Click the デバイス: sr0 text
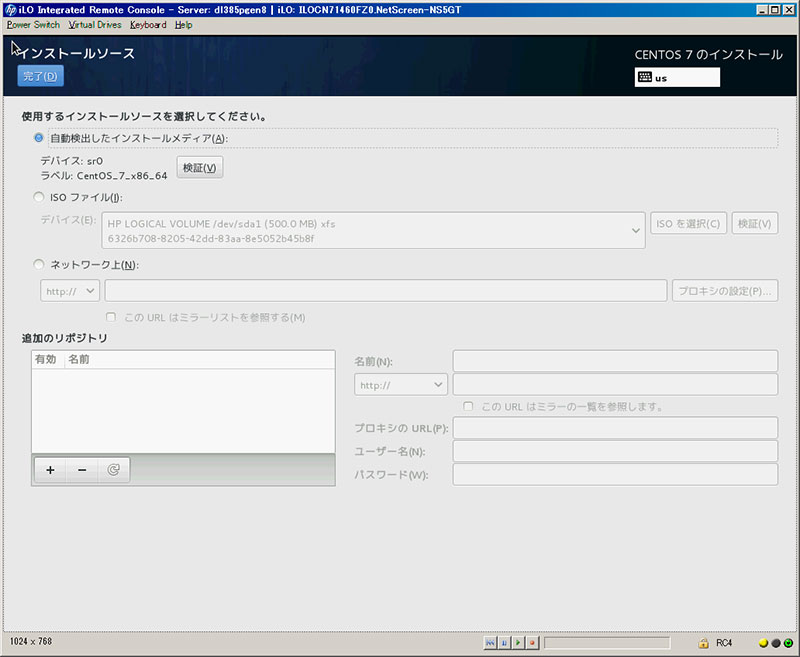This screenshot has height=657, width=800. coord(71,161)
